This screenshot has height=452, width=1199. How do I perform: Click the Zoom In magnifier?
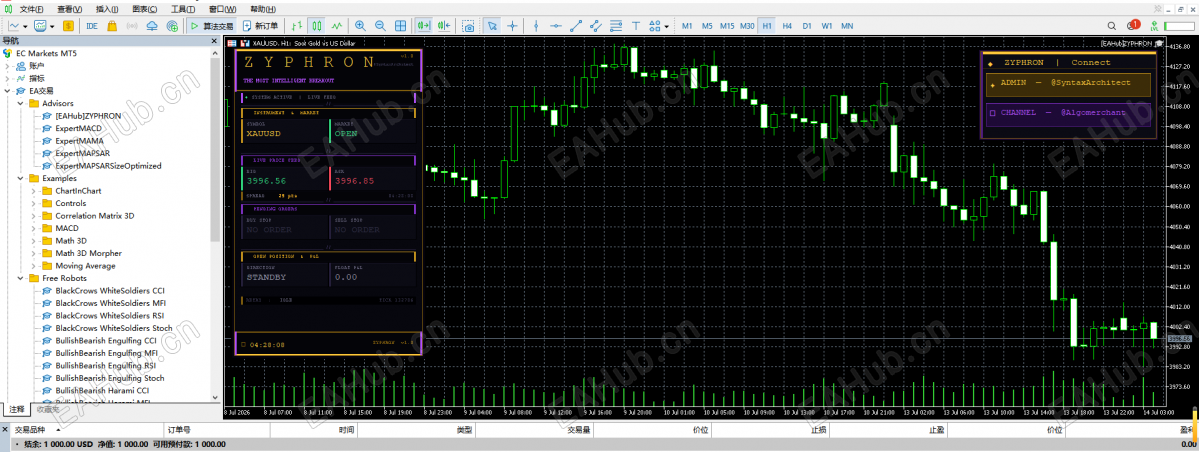[360, 25]
